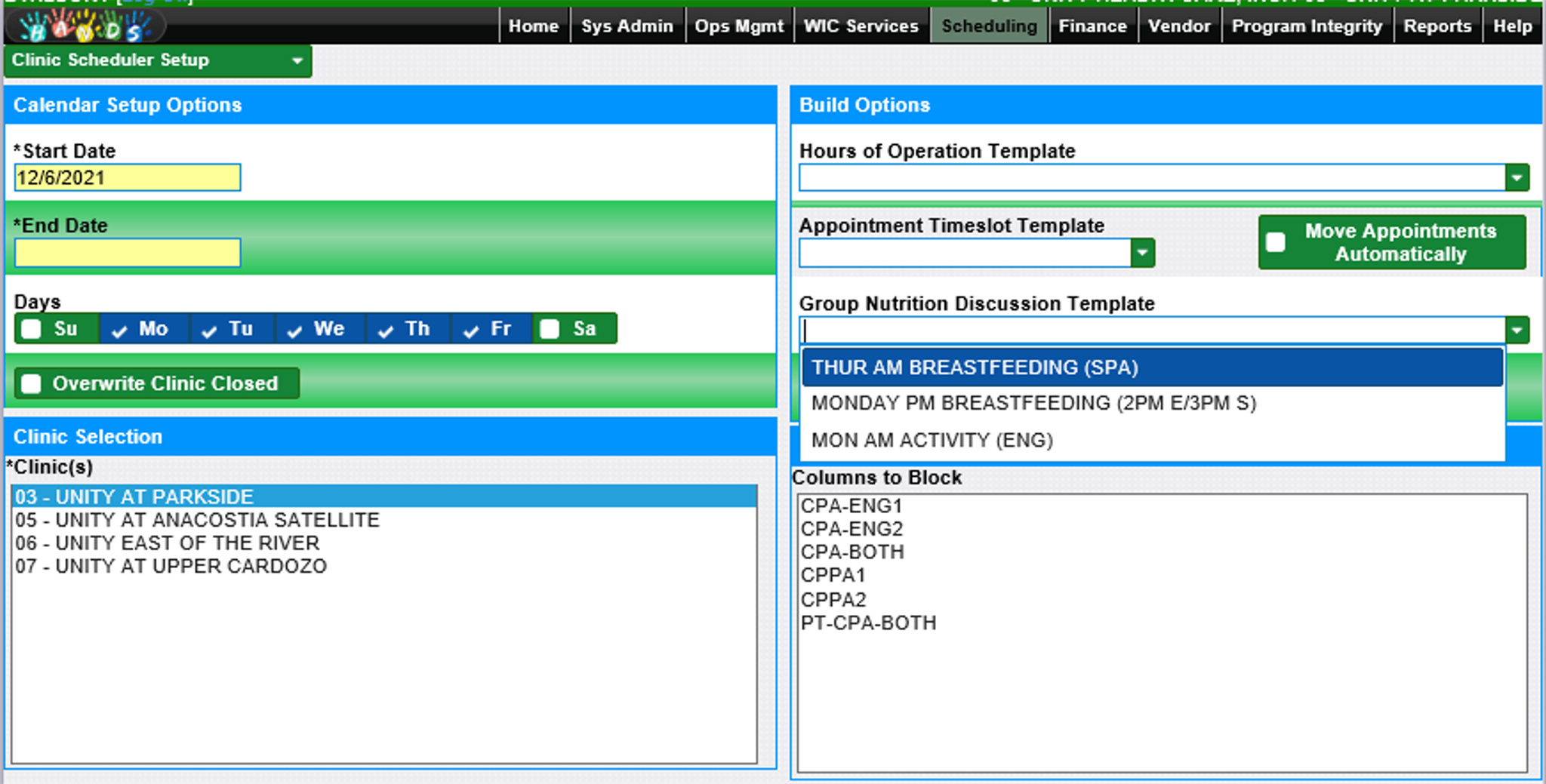The image size is (1546, 784).
Task: Open the Program Integrity menu
Action: coord(1307,26)
